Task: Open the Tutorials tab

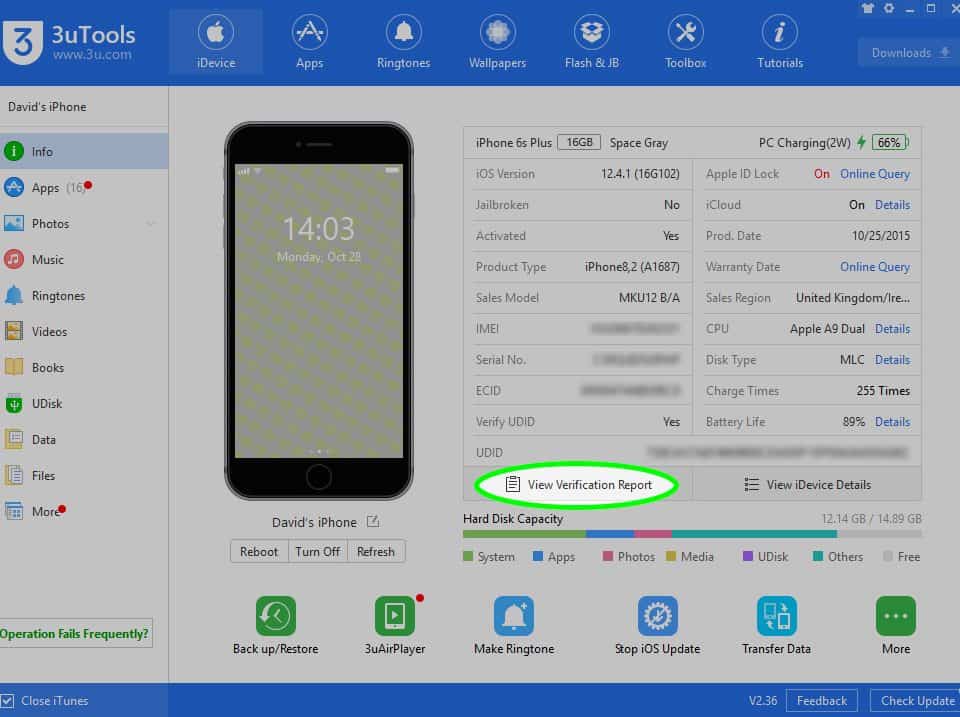Action: tap(779, 42)
